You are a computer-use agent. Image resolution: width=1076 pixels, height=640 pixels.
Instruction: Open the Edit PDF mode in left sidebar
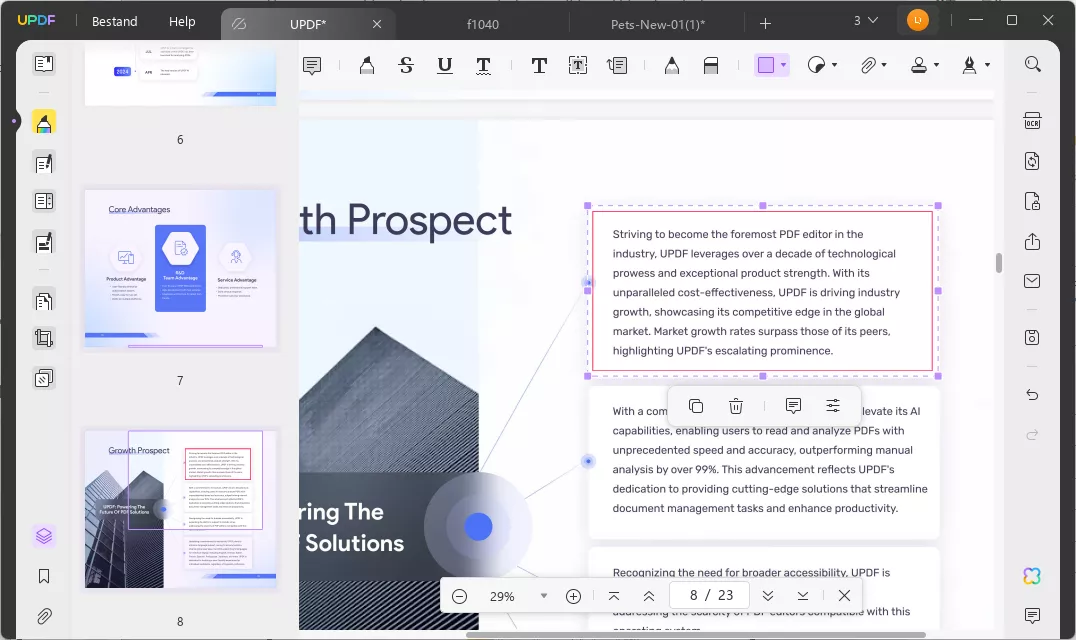click(x=44, y=163)
